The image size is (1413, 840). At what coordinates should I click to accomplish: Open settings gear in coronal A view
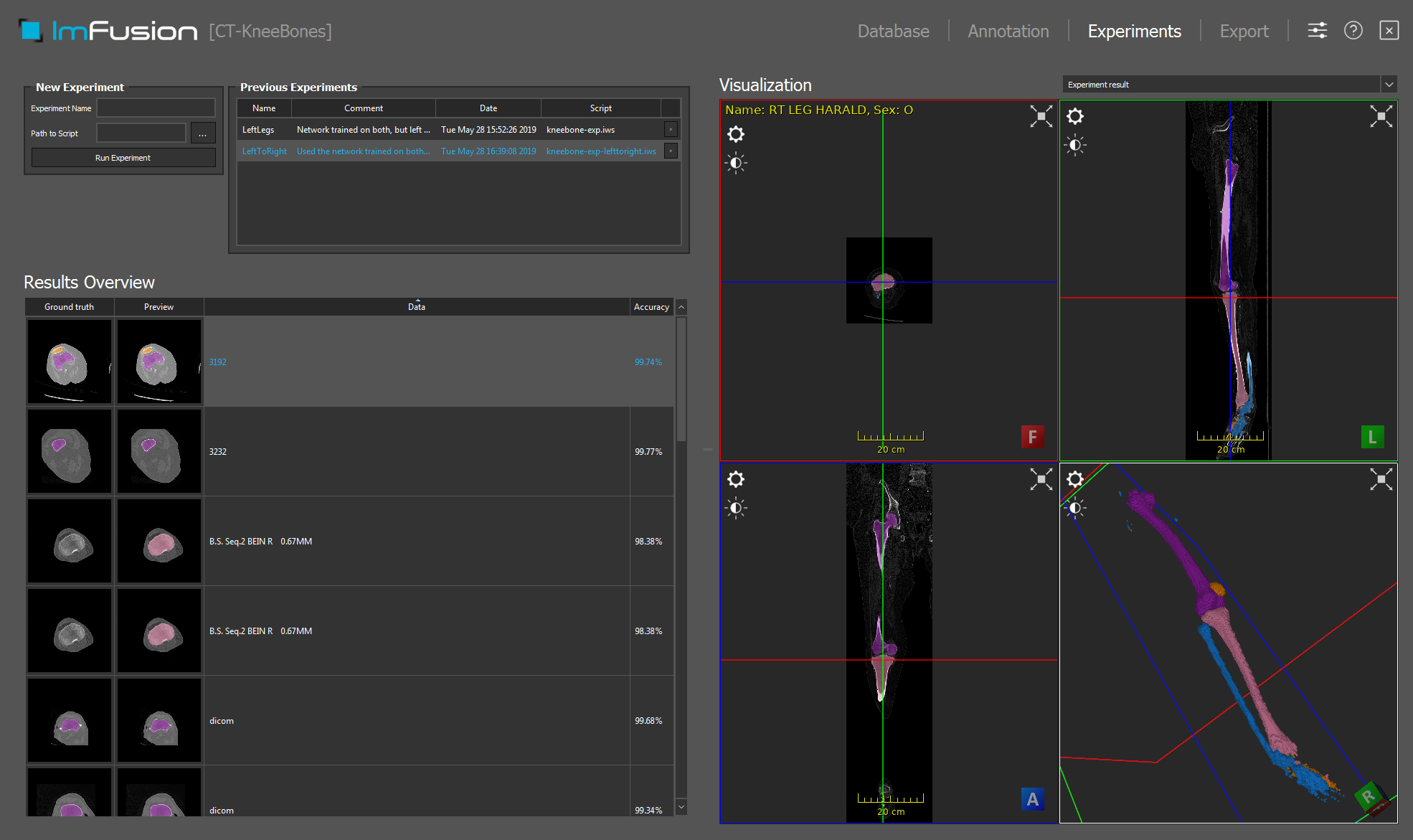736,479
